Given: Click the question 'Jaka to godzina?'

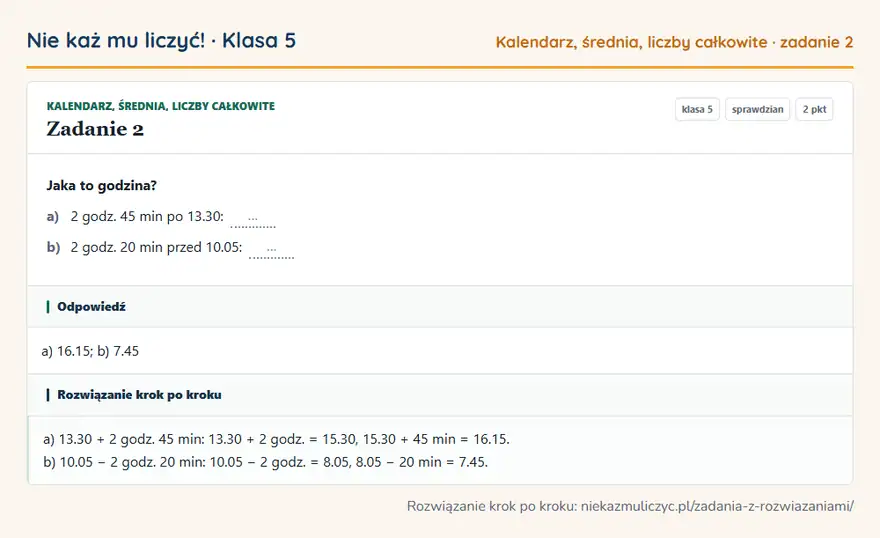Looking at the screenshot, I should (x=102, y=186).
